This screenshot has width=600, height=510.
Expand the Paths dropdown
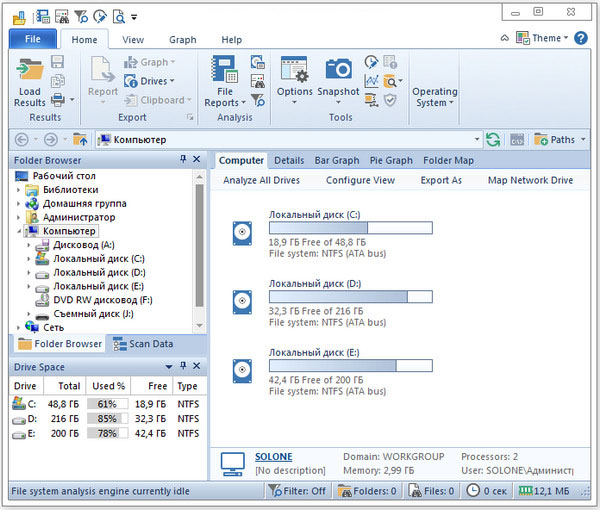[561, 140]
